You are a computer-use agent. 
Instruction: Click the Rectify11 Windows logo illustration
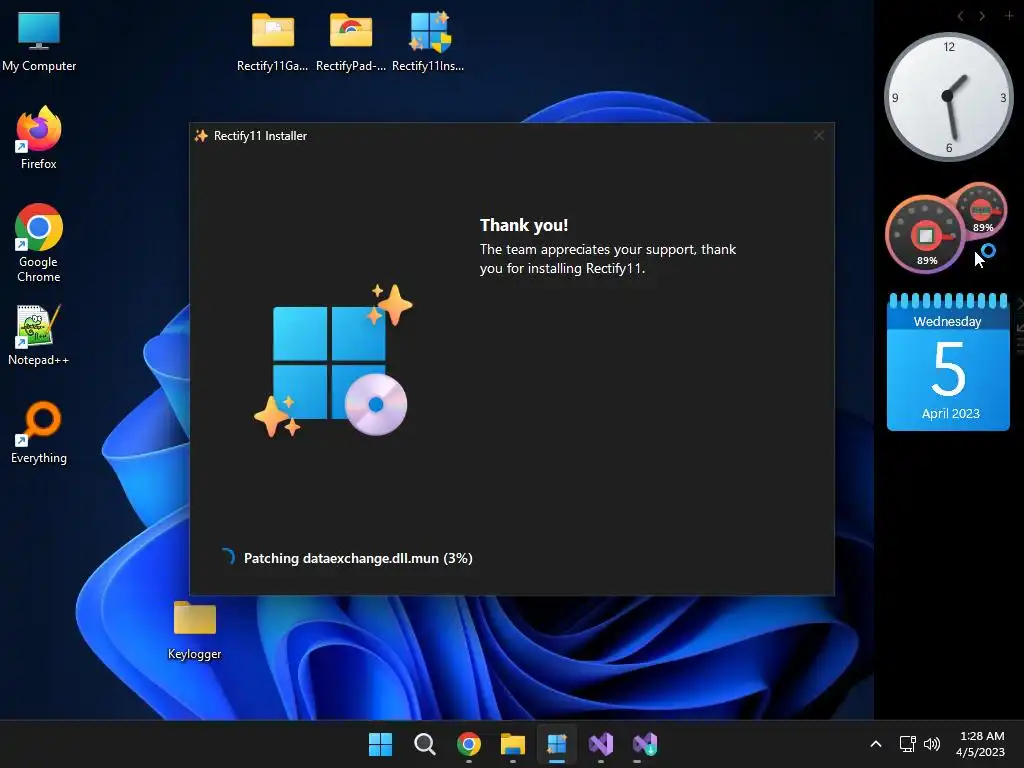[x=333, y=360]
